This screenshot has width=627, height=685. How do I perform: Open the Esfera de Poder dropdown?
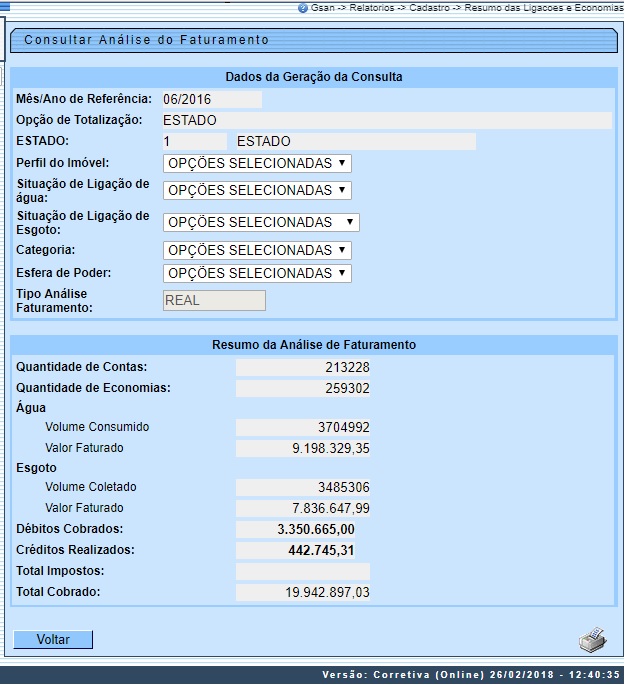point(257,273)
